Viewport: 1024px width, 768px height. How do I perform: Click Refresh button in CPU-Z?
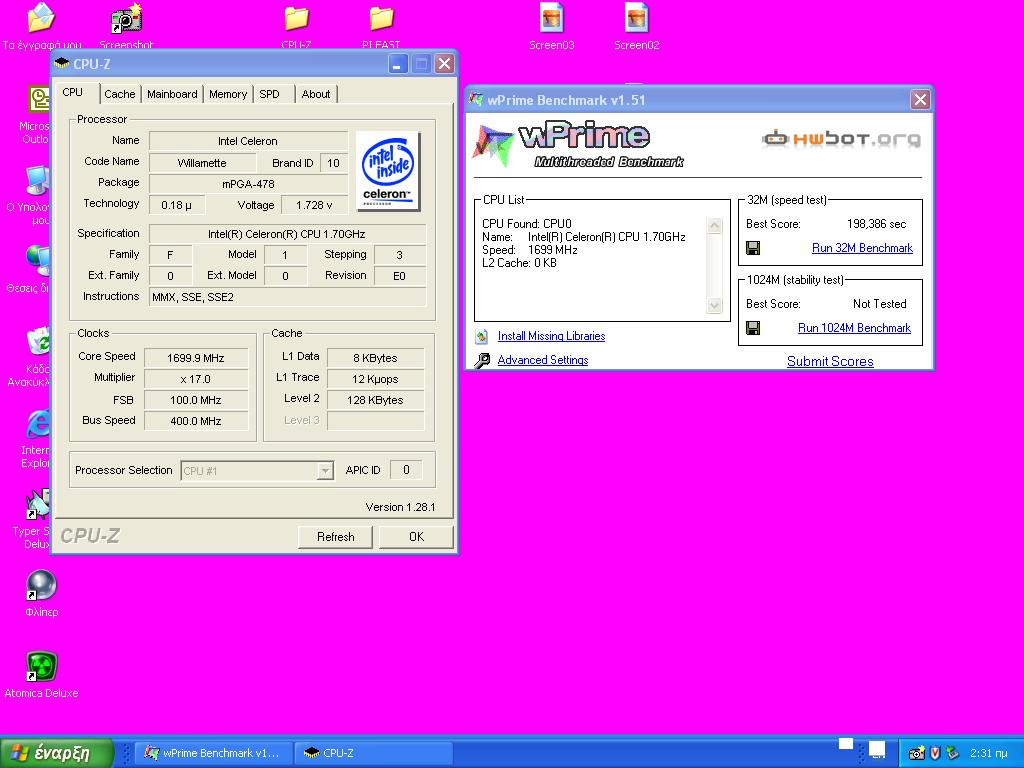tap(336, 537)
